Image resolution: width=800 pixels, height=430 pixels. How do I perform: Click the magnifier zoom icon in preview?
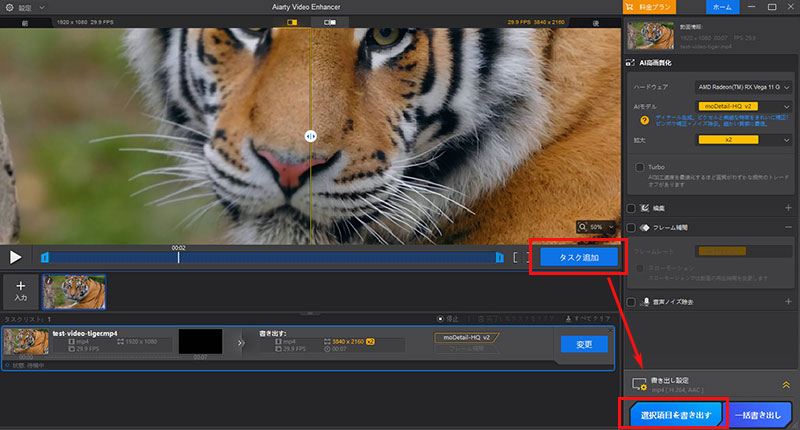coord(583,227)
